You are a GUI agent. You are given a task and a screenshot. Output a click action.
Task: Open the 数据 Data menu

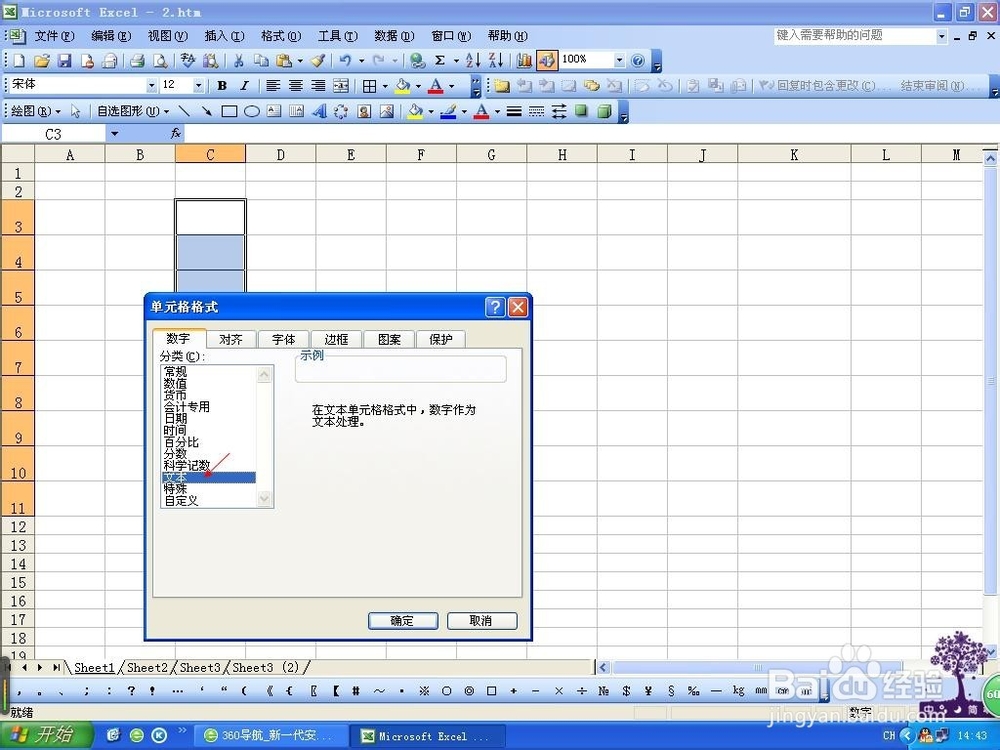394,36
